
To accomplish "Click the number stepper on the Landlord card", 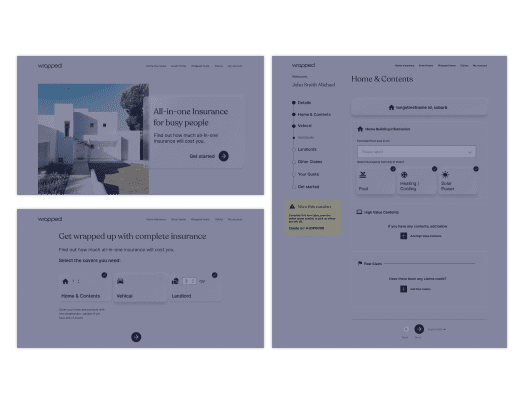I will tap(189, 281).
